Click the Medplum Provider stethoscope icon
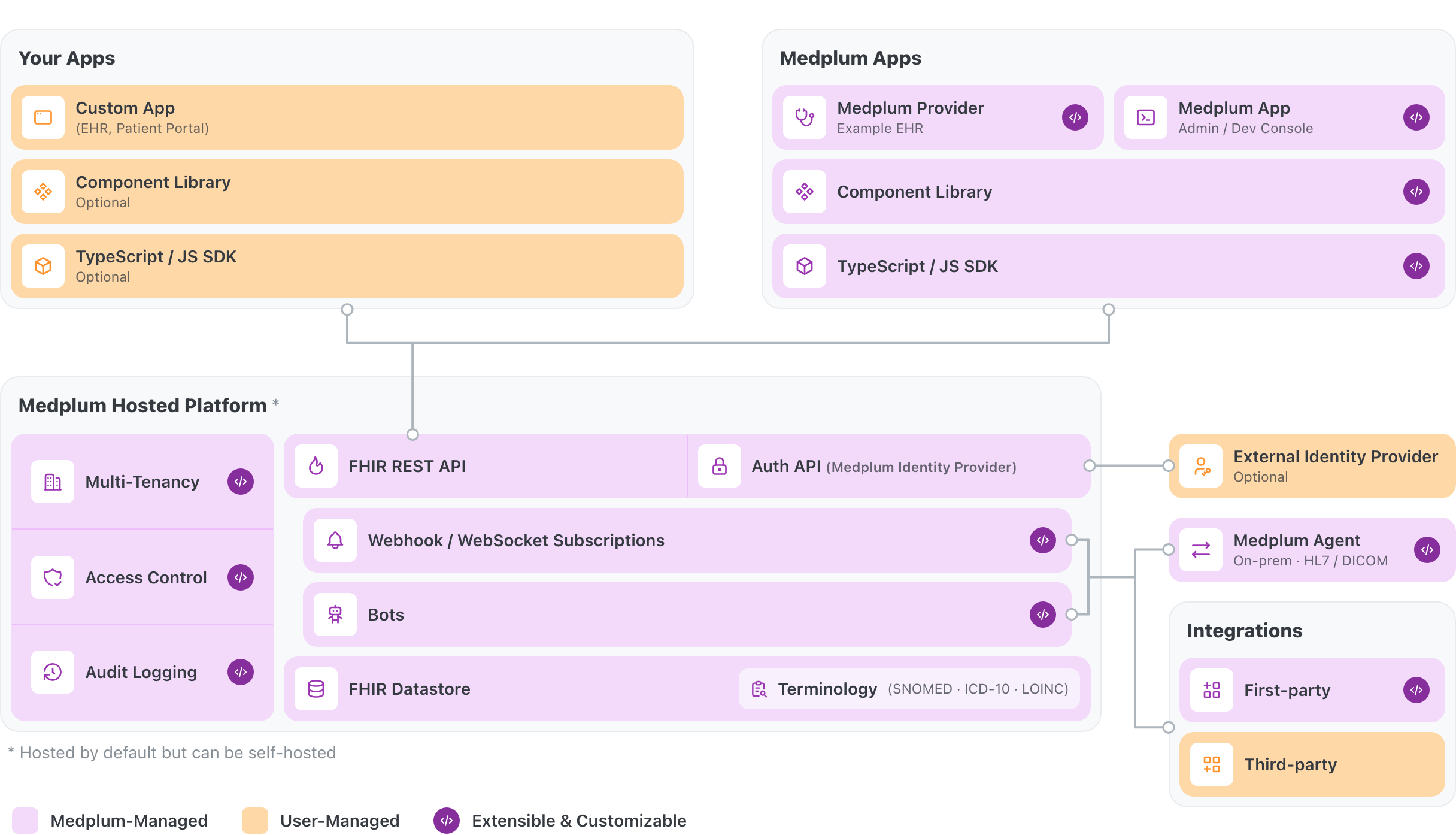This screenshot has width=1456, height=835. point(805,117)
